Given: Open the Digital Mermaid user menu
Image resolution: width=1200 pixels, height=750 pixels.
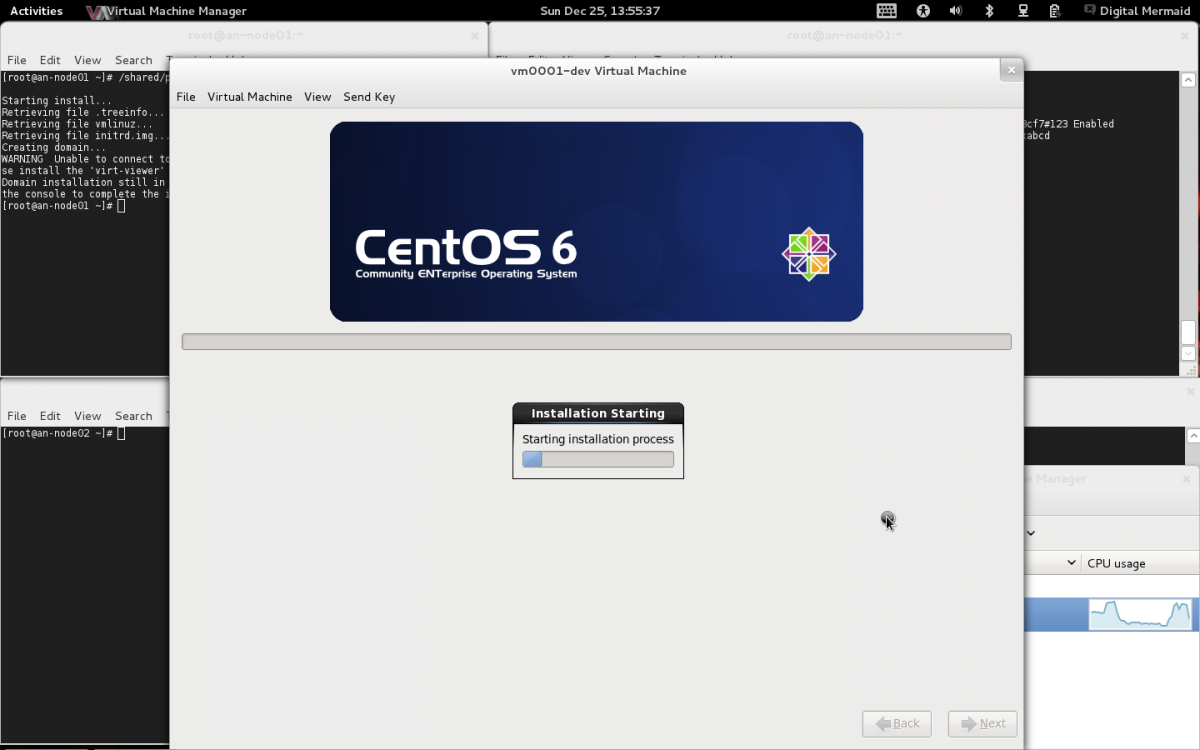Looking at the screenshot, I should 1144,11.
